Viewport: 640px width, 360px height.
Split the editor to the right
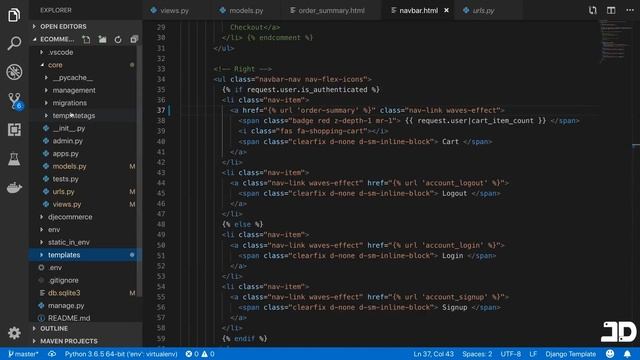[x=611, y=10]
